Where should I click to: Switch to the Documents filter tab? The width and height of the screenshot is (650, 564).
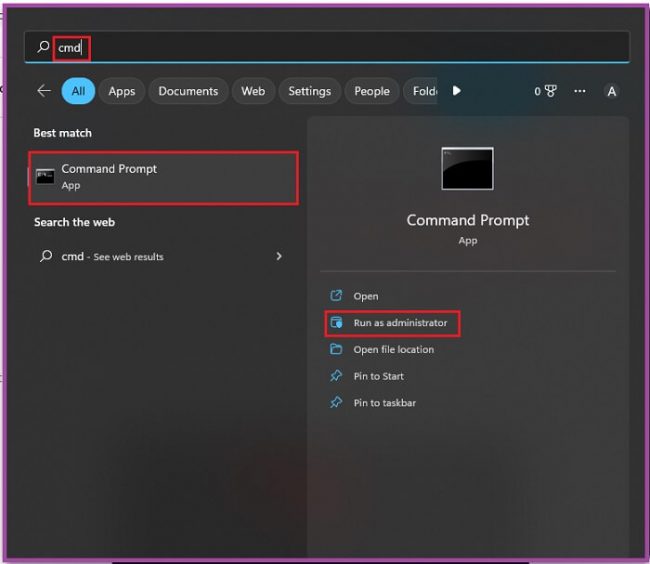[188, 91]
